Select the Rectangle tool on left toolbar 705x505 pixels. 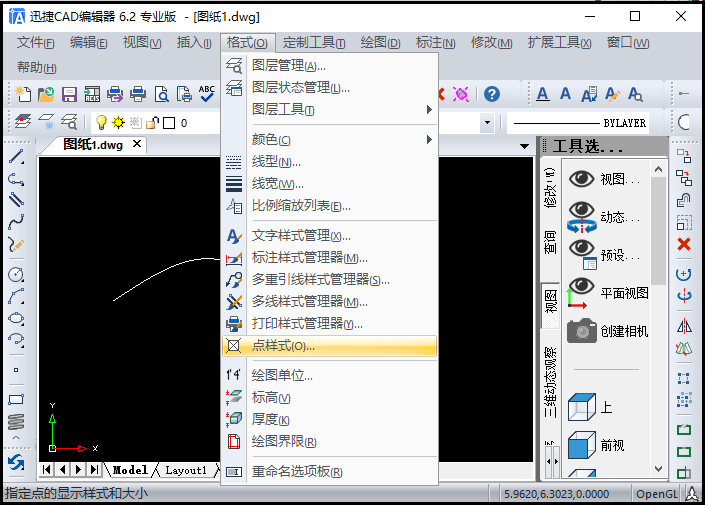coord(16,399)
